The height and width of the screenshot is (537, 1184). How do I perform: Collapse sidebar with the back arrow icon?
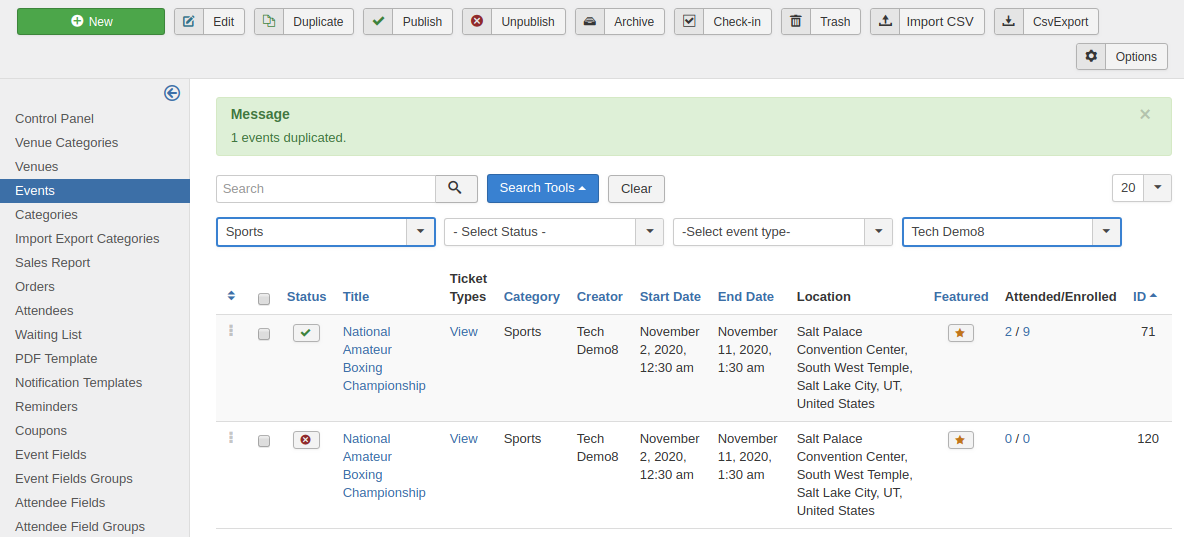(x=172, y=93)
